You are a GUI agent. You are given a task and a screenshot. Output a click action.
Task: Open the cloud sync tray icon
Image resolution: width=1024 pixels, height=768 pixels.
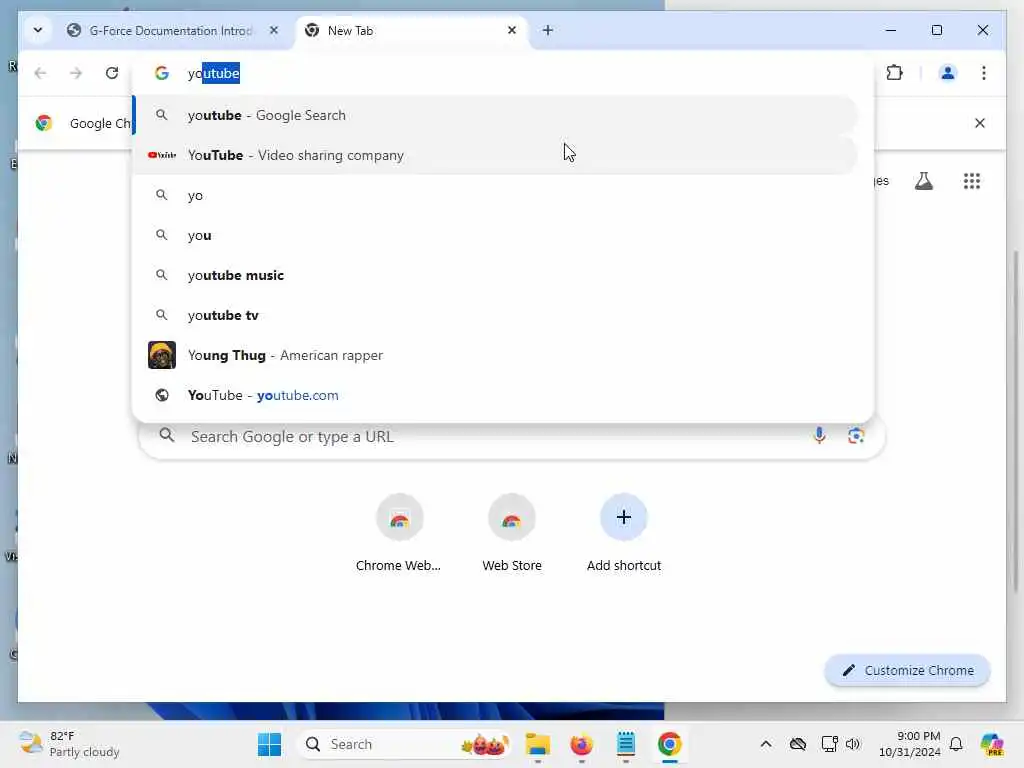797,744
